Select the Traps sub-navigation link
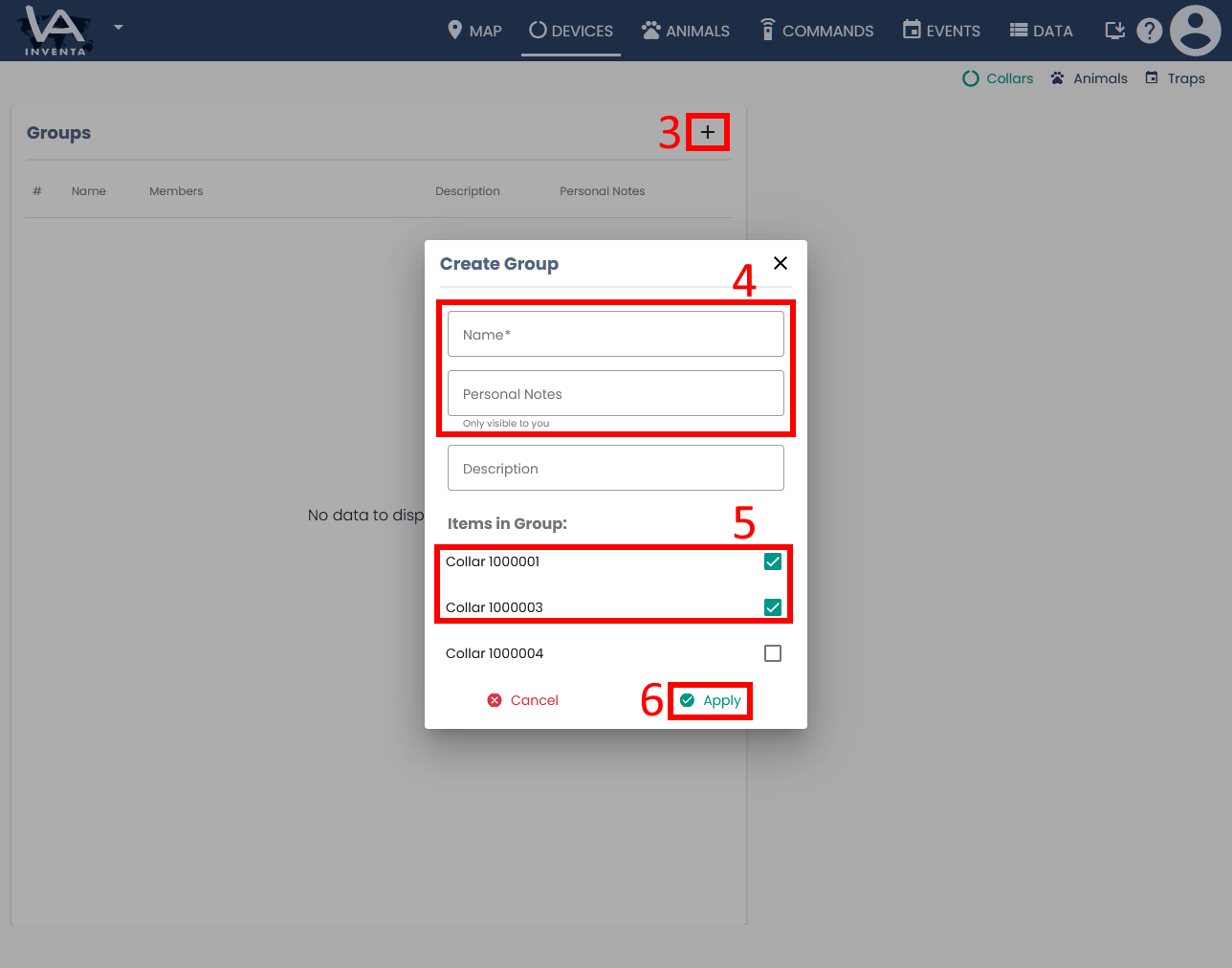This screenshot has height=968, width=1232. (1176, 78)
